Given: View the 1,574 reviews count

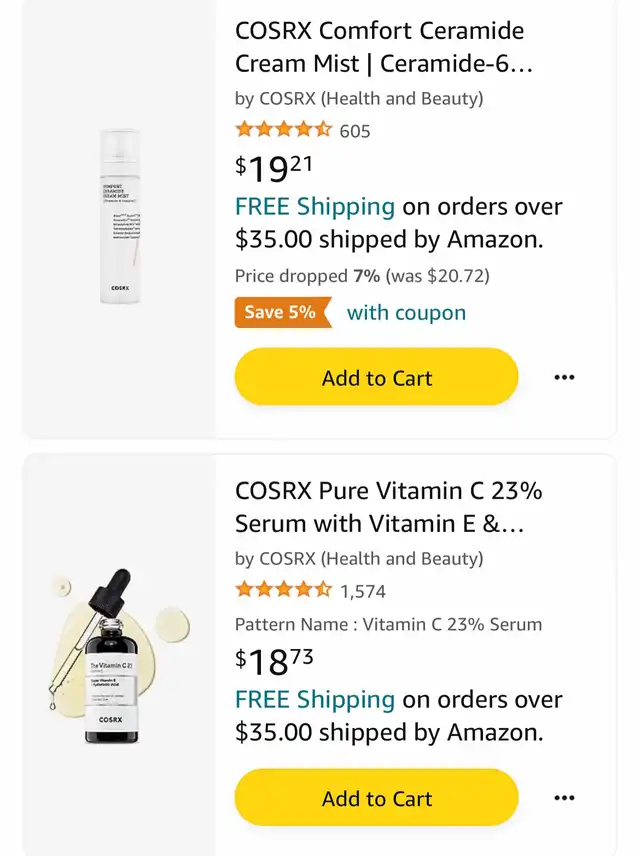Looking at the screenshot, I should pos(362,592).
